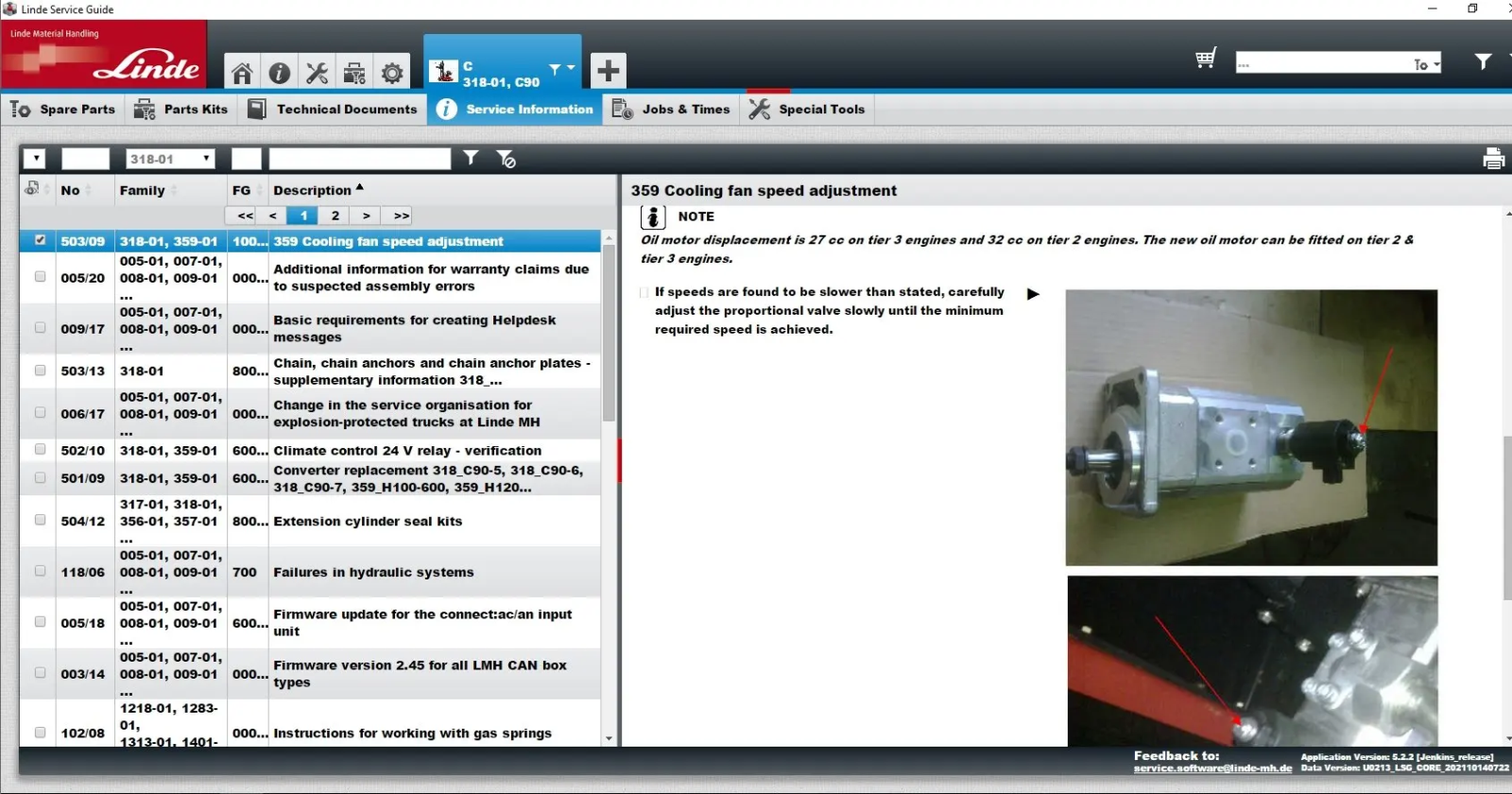The image size is (1512, 794).
Task: Click the gear settings toolbar icon
Action: pyautogui.click(x=392, y=72)
